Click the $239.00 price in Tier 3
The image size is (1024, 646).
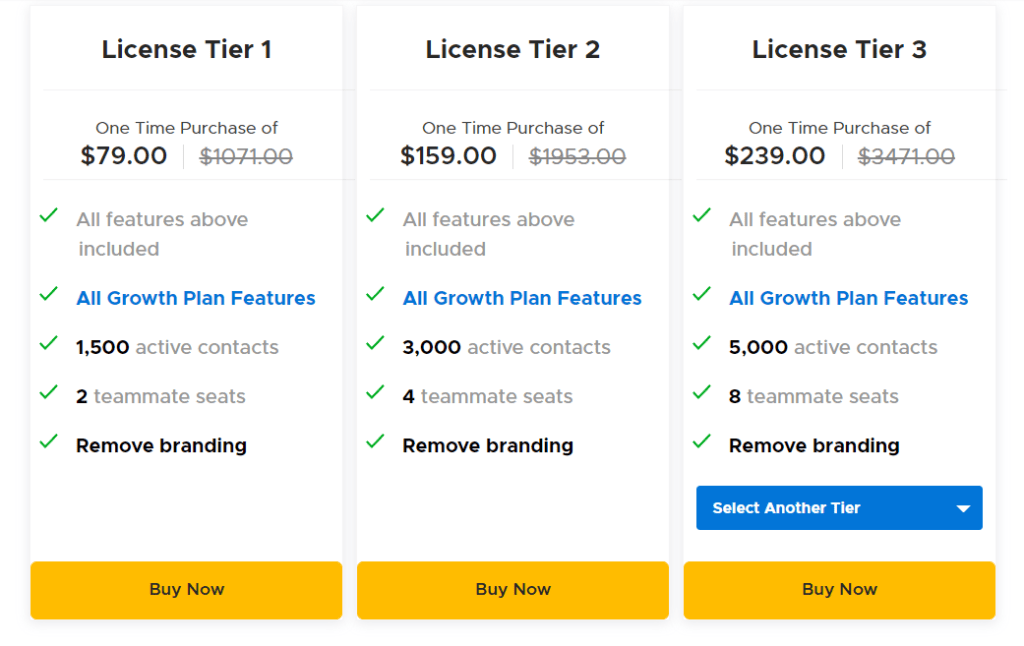coord(775,156)
